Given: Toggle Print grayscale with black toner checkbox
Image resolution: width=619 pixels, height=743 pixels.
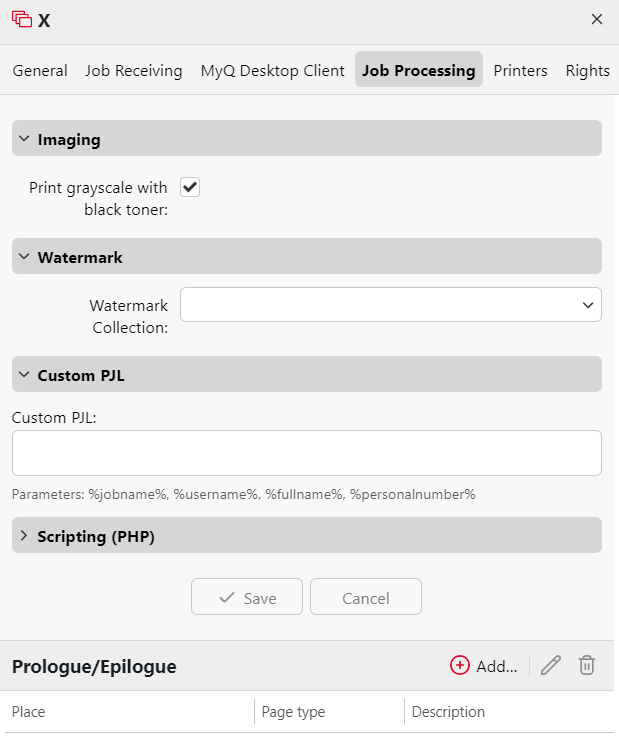Looking at the screenshot, I should click(x=190, y=187).
